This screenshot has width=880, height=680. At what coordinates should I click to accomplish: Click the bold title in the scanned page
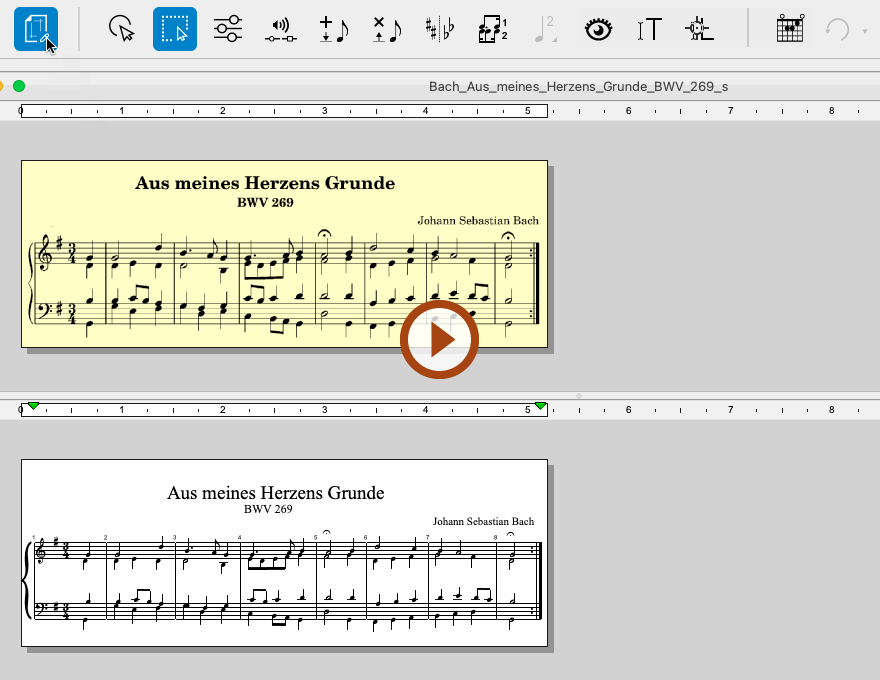coord(265,183)
